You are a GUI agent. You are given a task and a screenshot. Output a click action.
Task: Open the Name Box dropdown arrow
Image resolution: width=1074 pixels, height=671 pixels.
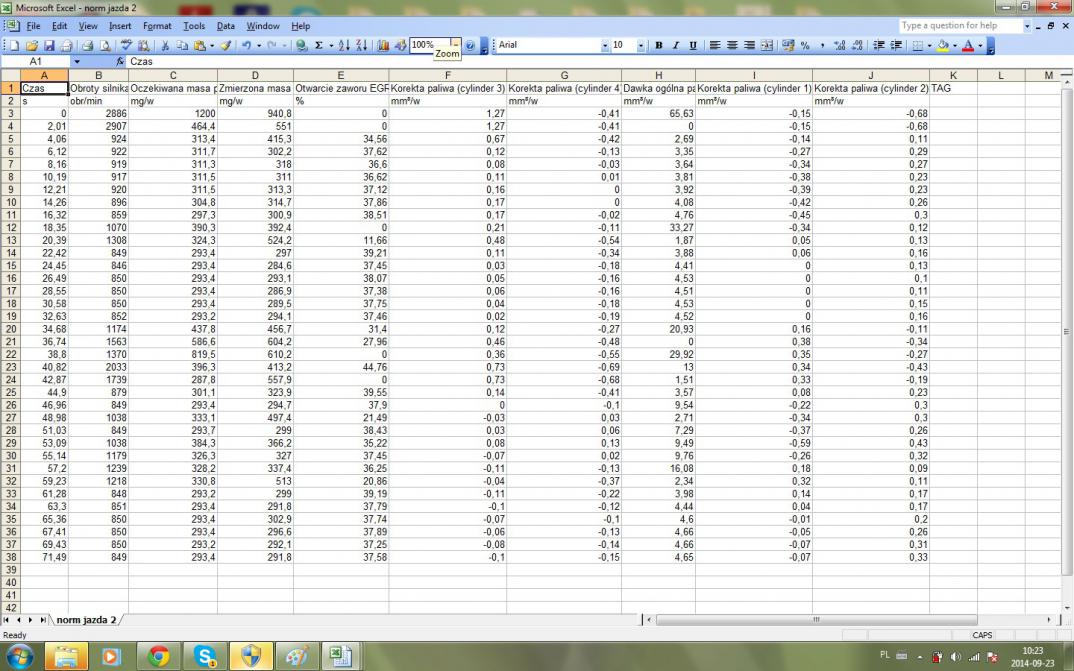point(77,62)
